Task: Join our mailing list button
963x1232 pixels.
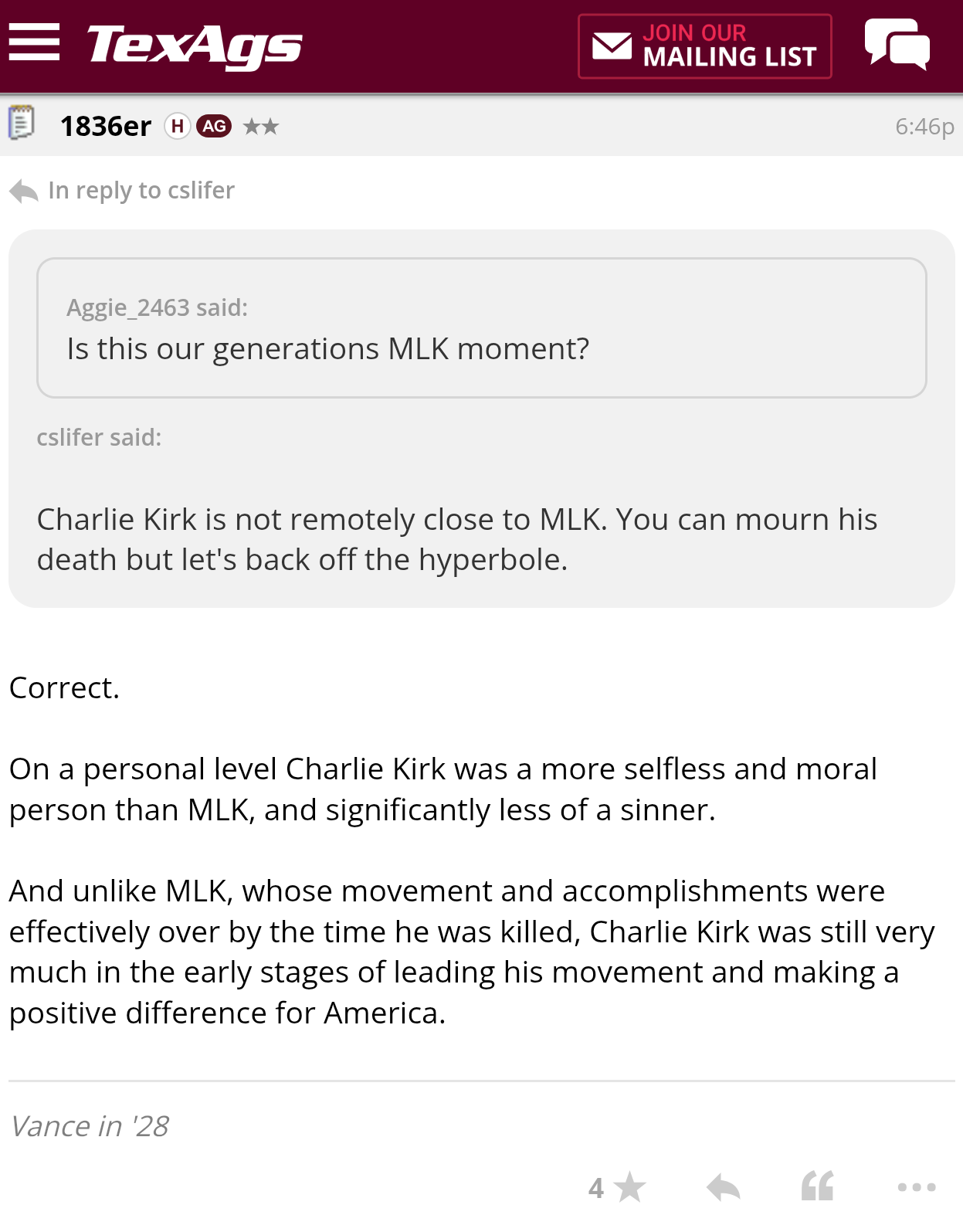Action: pyautogui.click(x=705, y=46)
